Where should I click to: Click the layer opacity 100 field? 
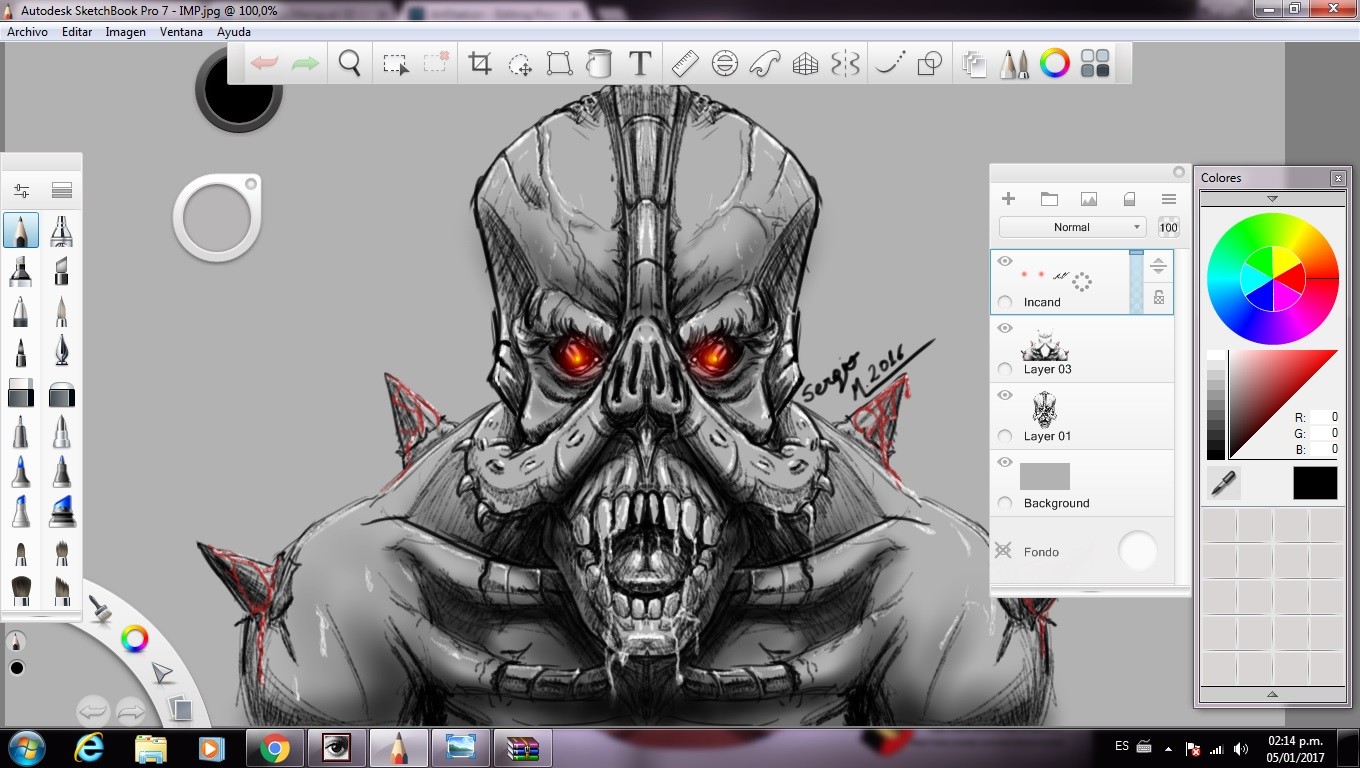tap(1168, 227)
